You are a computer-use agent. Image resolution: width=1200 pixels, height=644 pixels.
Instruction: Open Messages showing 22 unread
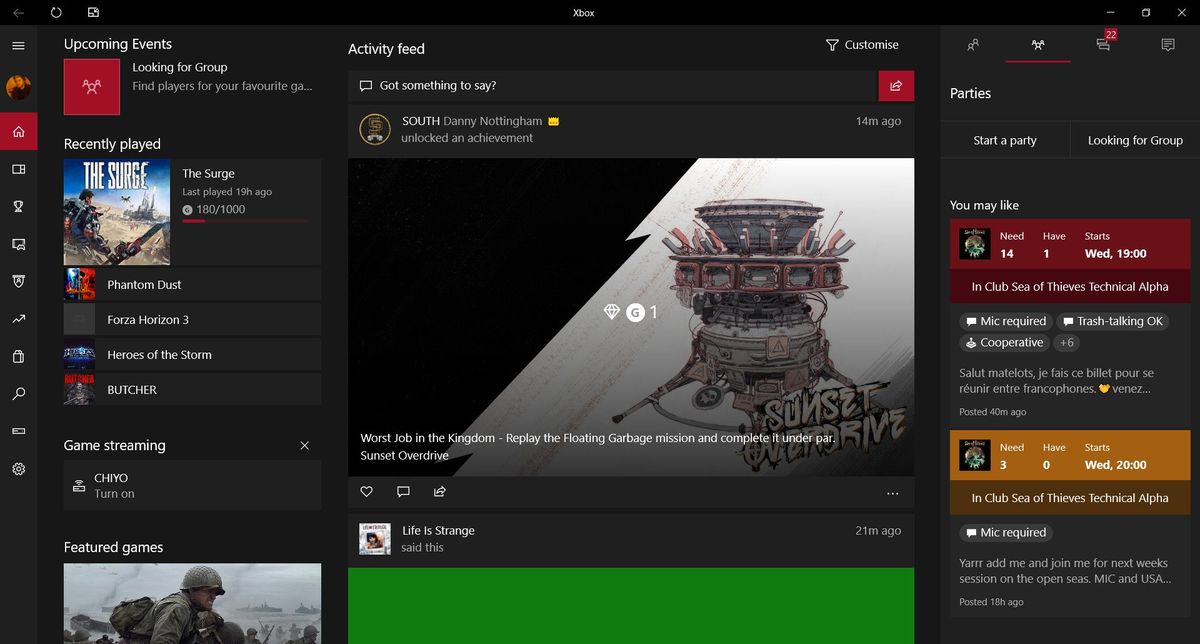pyautogui.click(x=1103, y=45)
